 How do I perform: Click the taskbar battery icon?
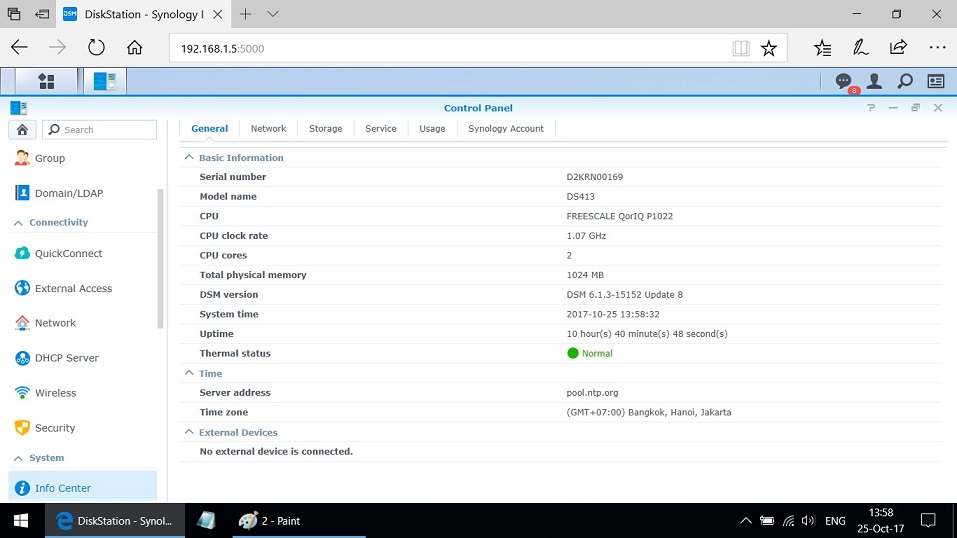click(767, 521)
